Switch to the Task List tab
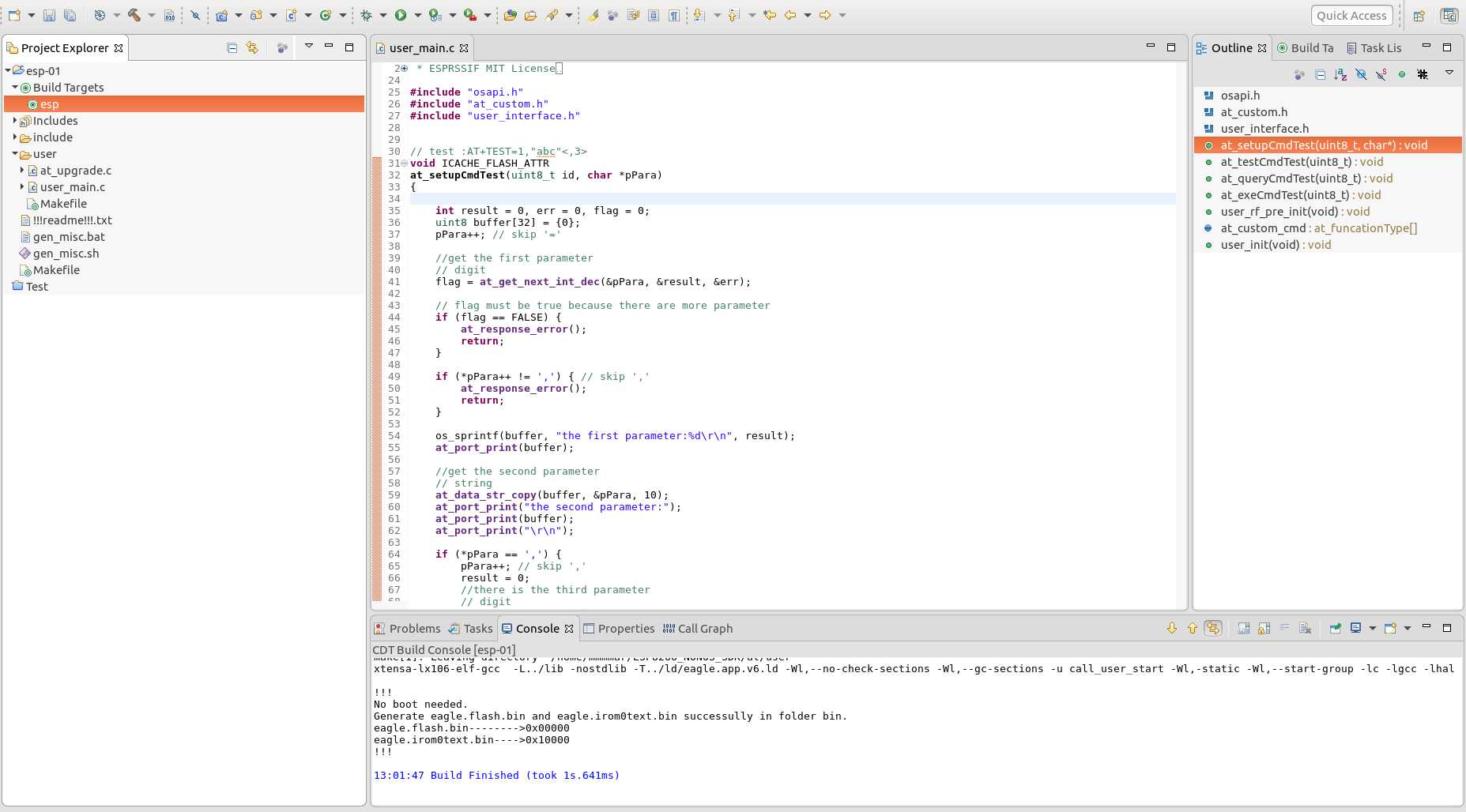1466x812 pixels. point(1374,47)
